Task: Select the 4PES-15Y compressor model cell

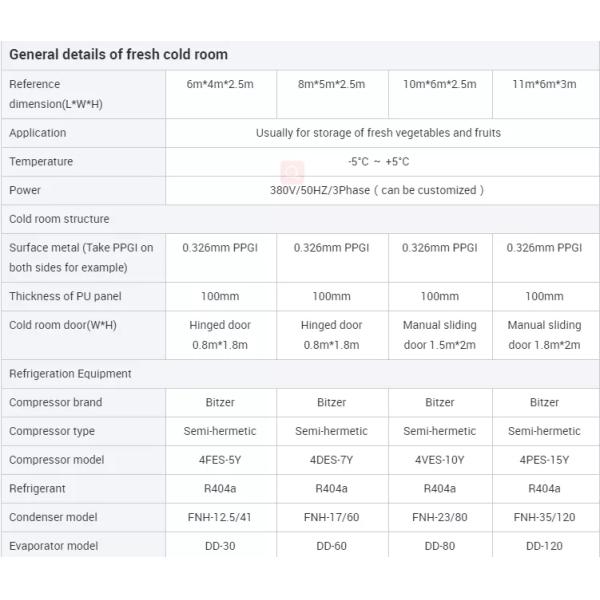Action: pos(543,460)
